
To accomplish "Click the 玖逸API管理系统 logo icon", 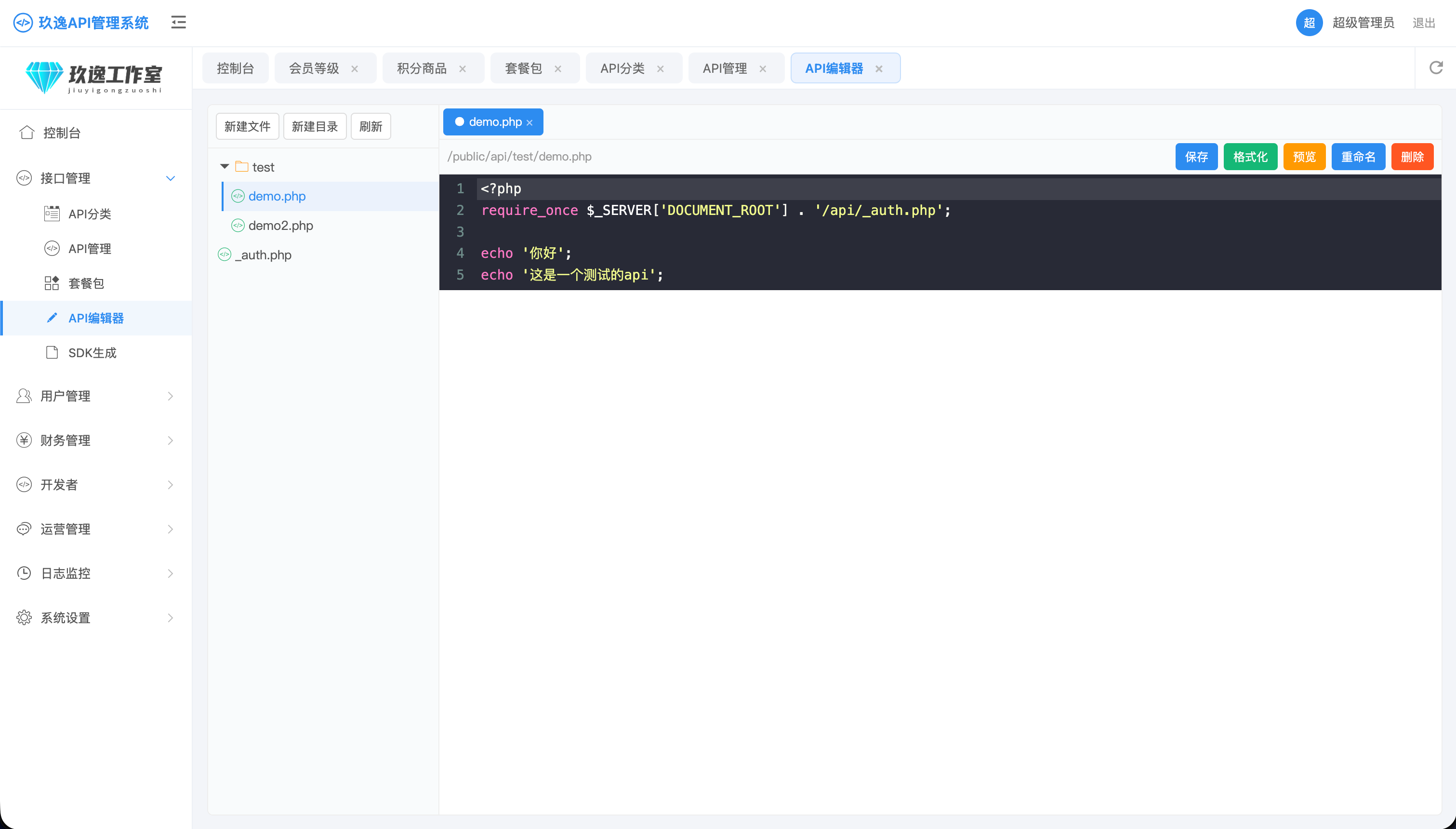I will 23,23.
